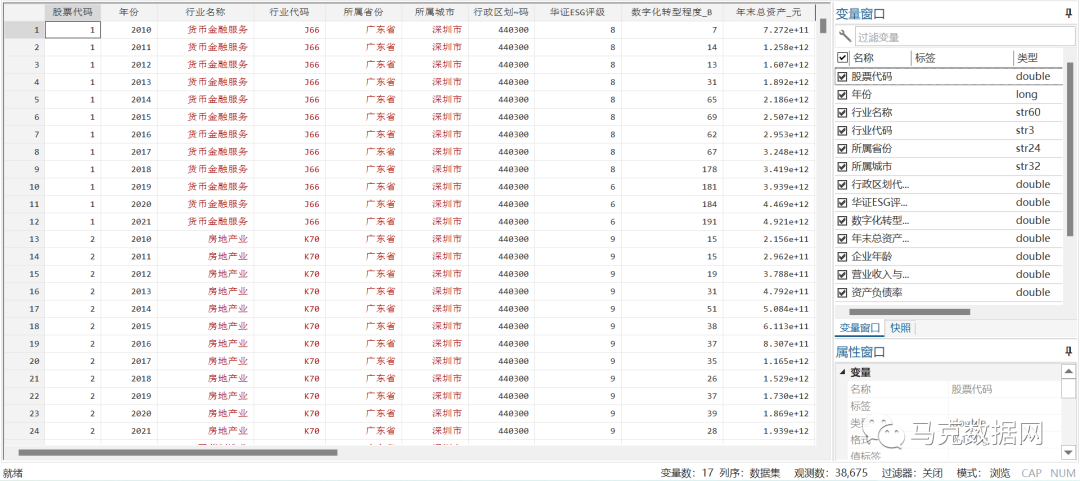Pin the 变量窗口 panel
The image size is (1080, 481).
point(1068,13)
